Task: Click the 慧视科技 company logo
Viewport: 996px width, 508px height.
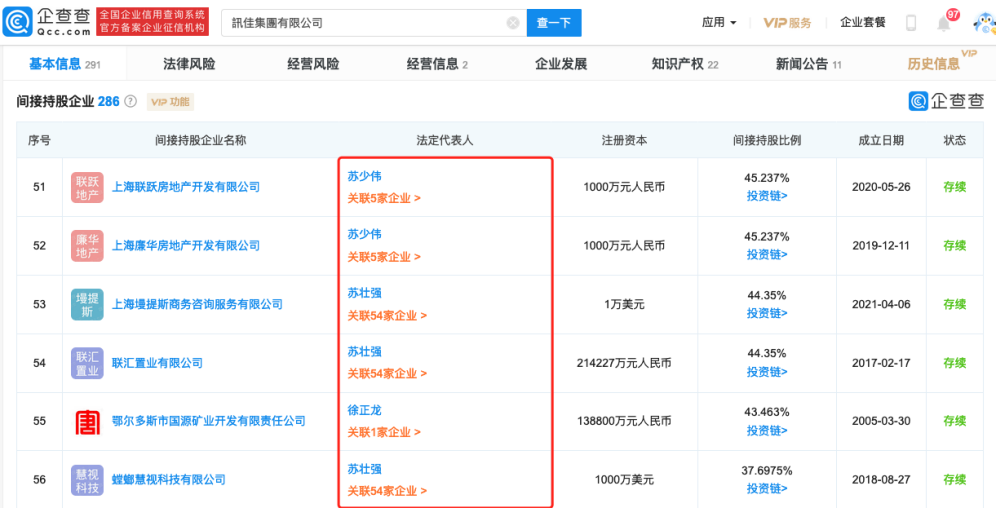Action: (x=87, y=480)
